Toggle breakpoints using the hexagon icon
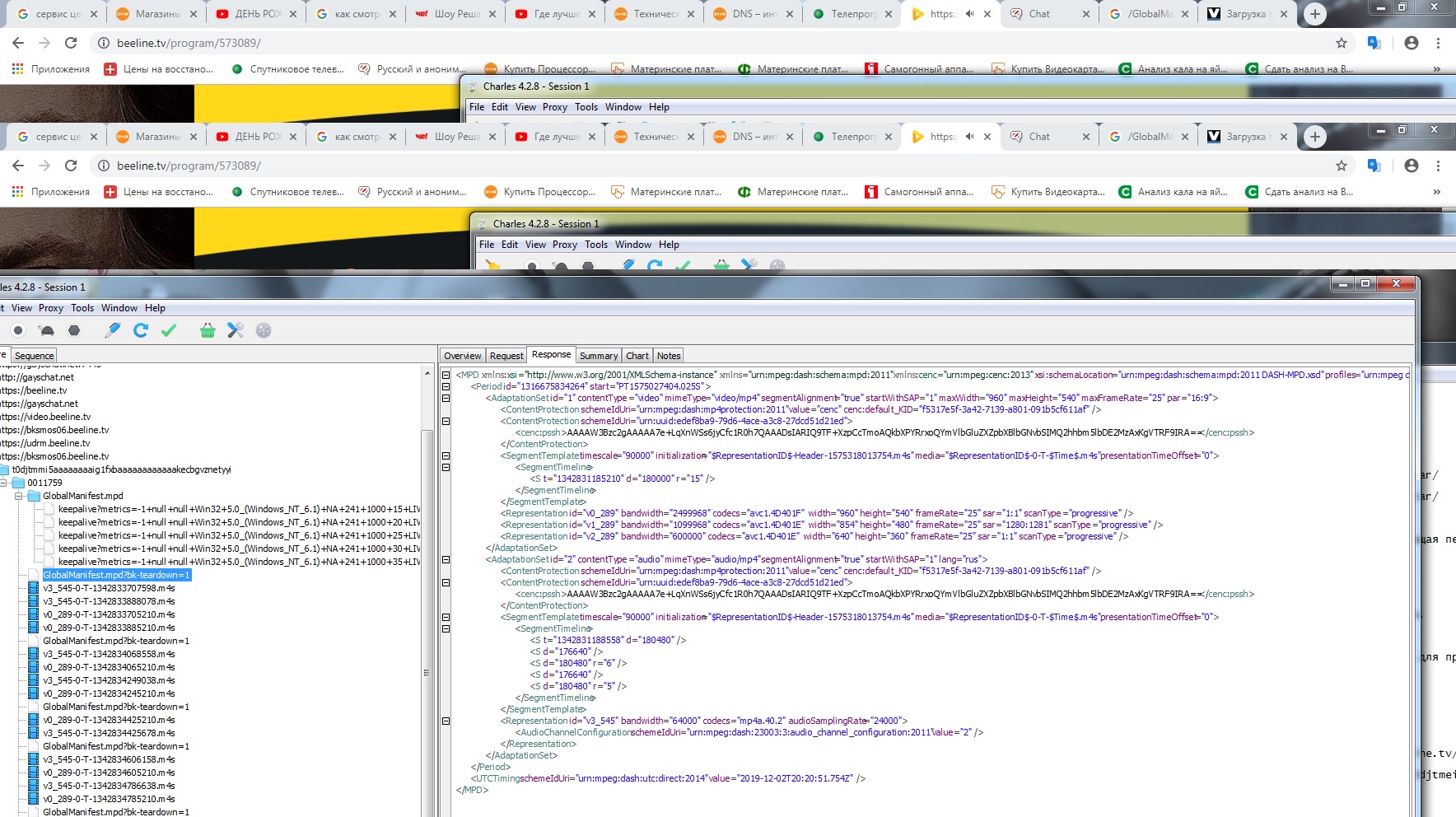 point(74,330)
